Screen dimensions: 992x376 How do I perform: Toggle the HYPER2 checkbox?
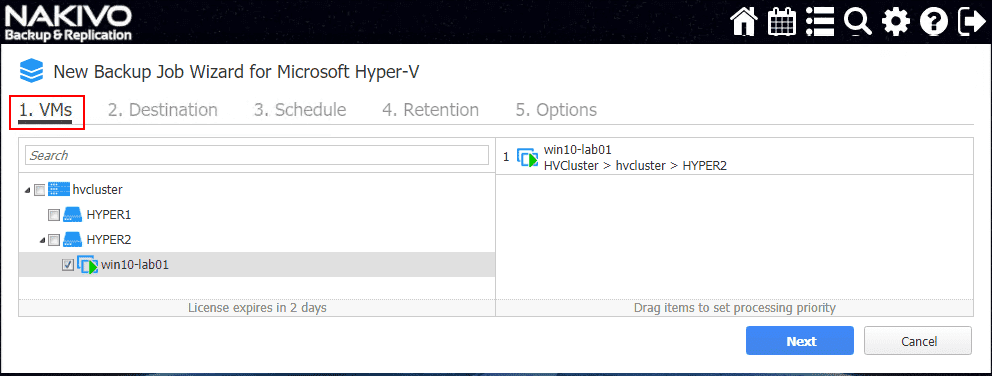(x=54, y=241)
